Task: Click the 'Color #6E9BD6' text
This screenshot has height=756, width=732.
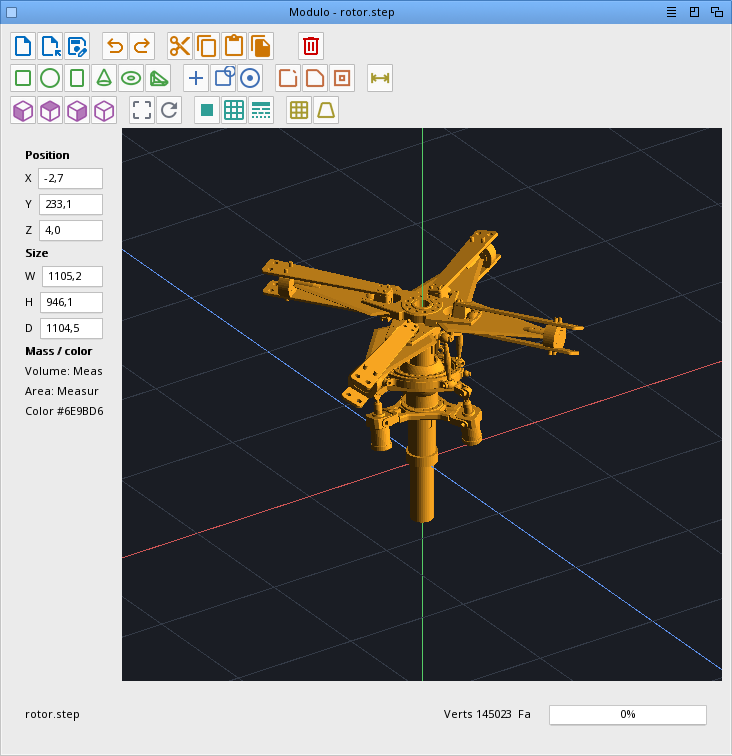Action: (x=64, y=411)
